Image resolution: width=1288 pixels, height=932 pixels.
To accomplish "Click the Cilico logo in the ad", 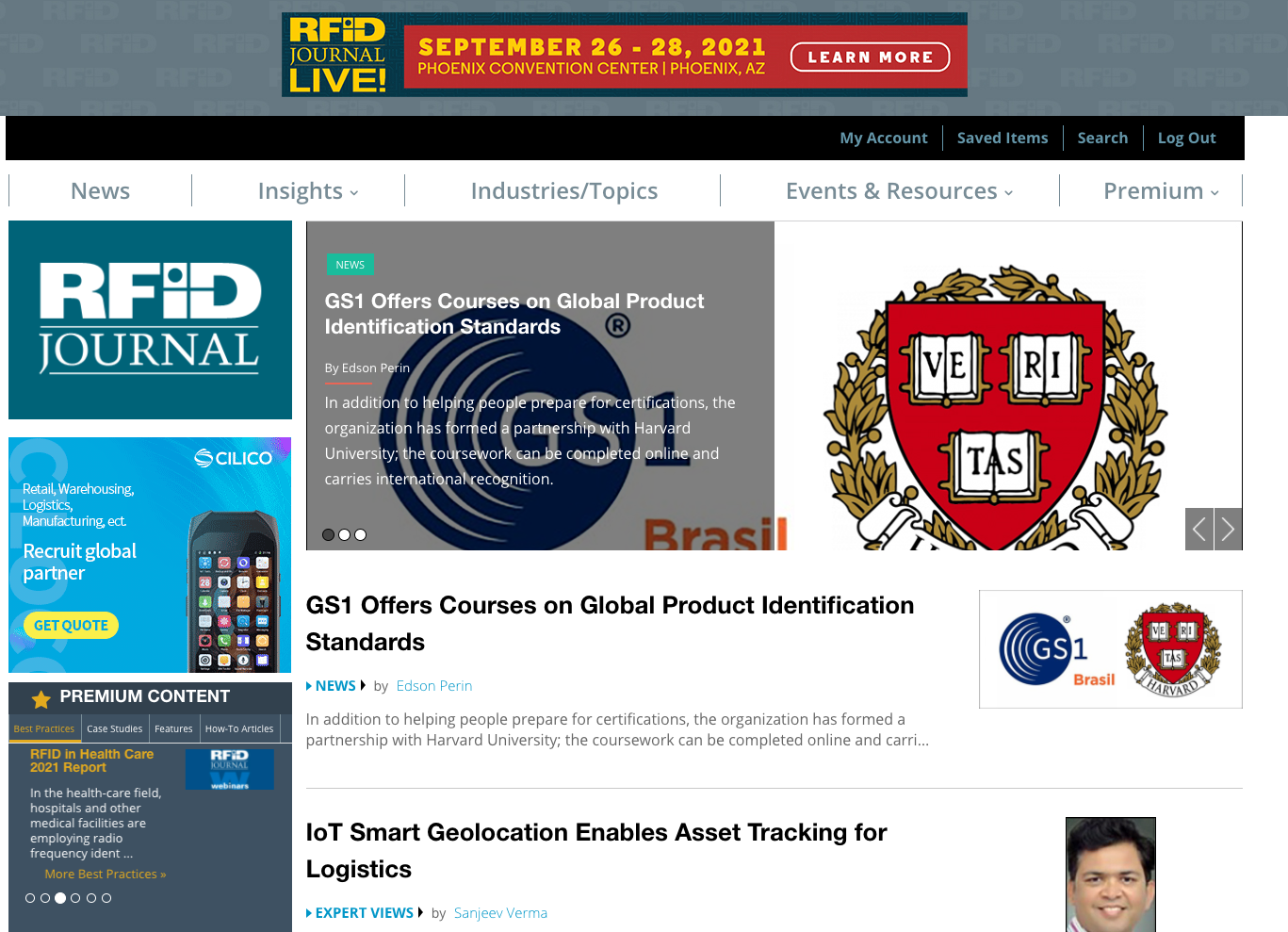I will click(234, 458).
